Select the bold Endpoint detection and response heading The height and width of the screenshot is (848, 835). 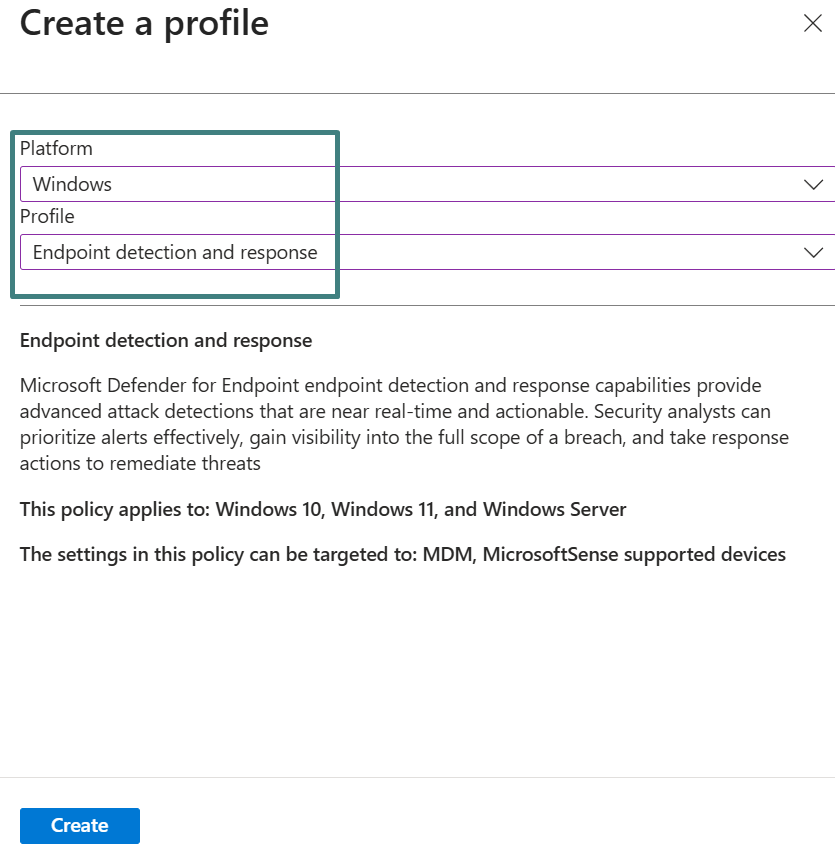coord(166,341)
